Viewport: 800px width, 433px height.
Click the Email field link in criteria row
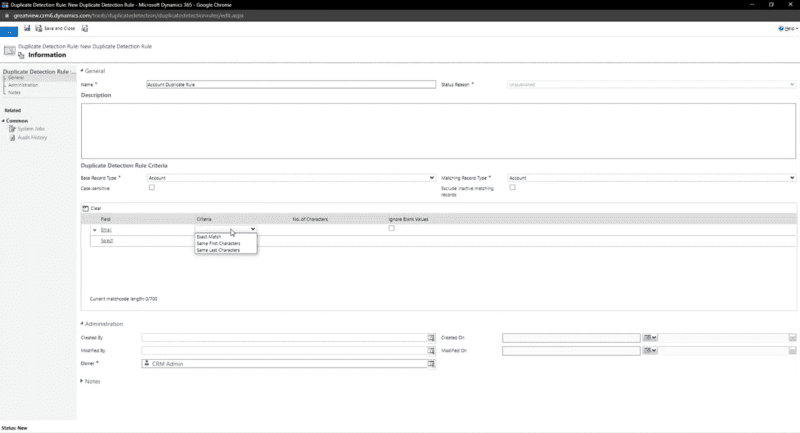pos(106,230)
